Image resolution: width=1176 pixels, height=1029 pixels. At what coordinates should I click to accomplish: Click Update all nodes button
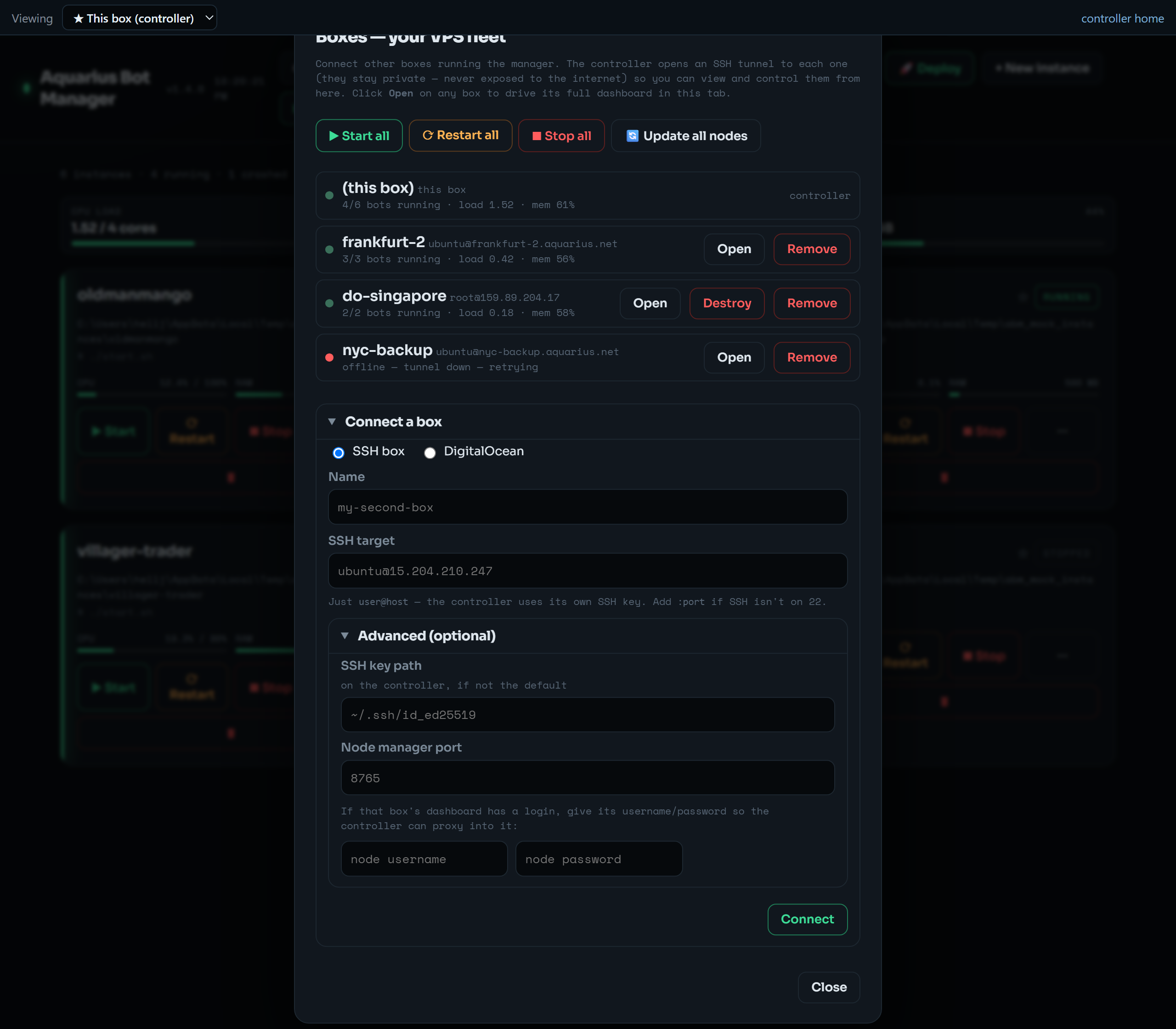pyautogui.click(x=685, y=136)
